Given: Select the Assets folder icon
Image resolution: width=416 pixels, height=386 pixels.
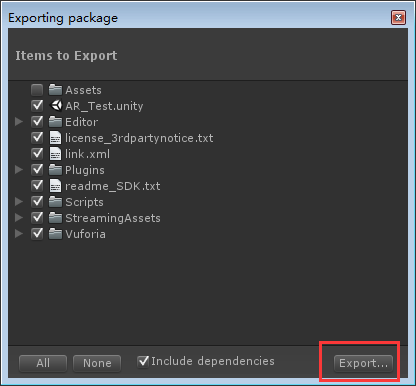Looking at the screenshot, I should tap(55, 90).
